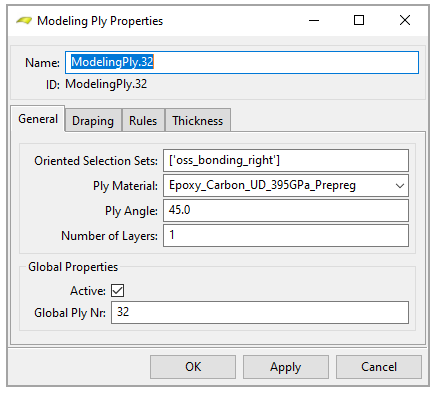Confirm with the OK button
Image resolution: width=436 pixels, height=393 pixels.
tap(193, 367)
